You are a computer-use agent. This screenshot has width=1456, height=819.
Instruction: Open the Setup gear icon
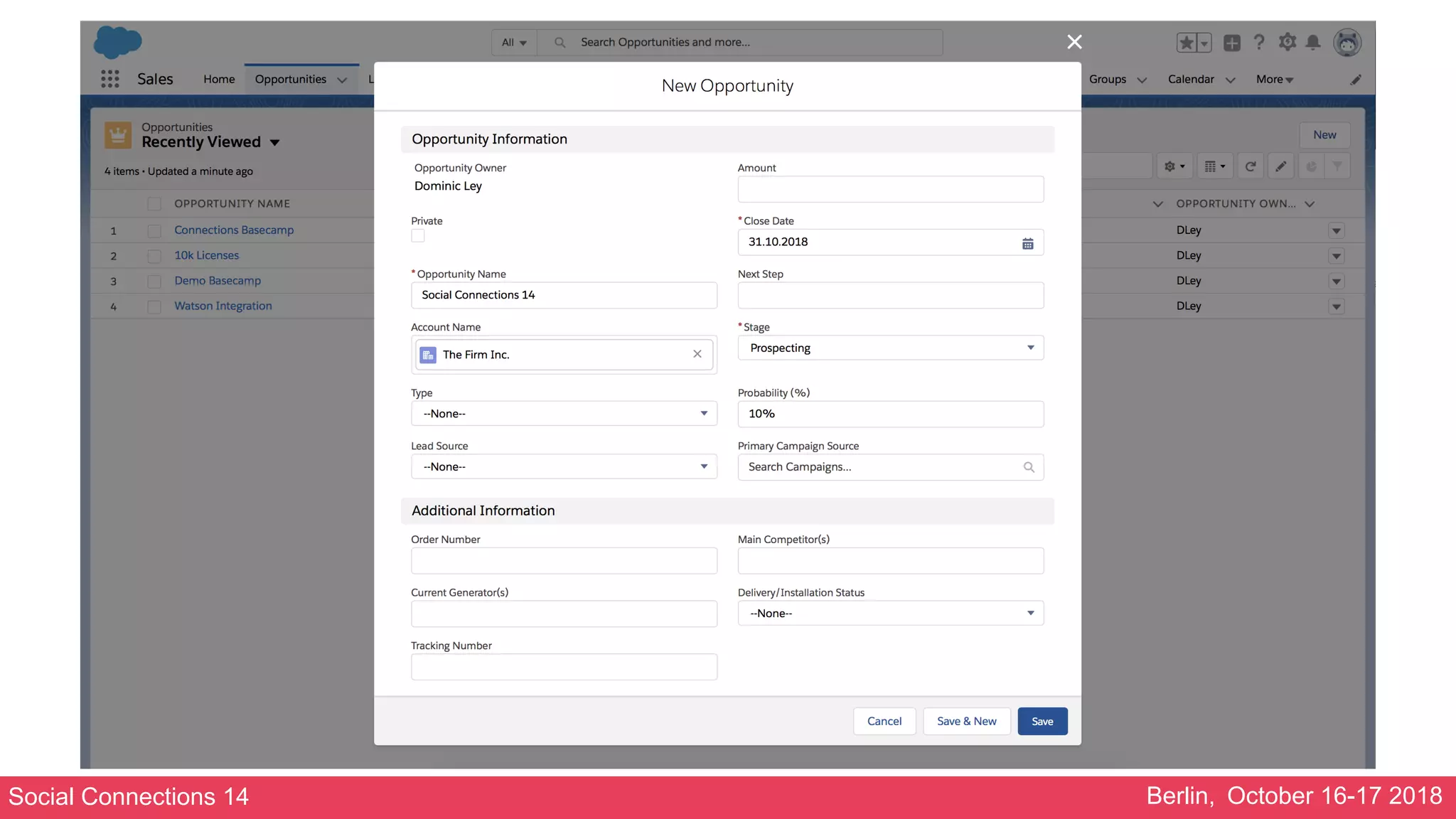coord(1287,43)
